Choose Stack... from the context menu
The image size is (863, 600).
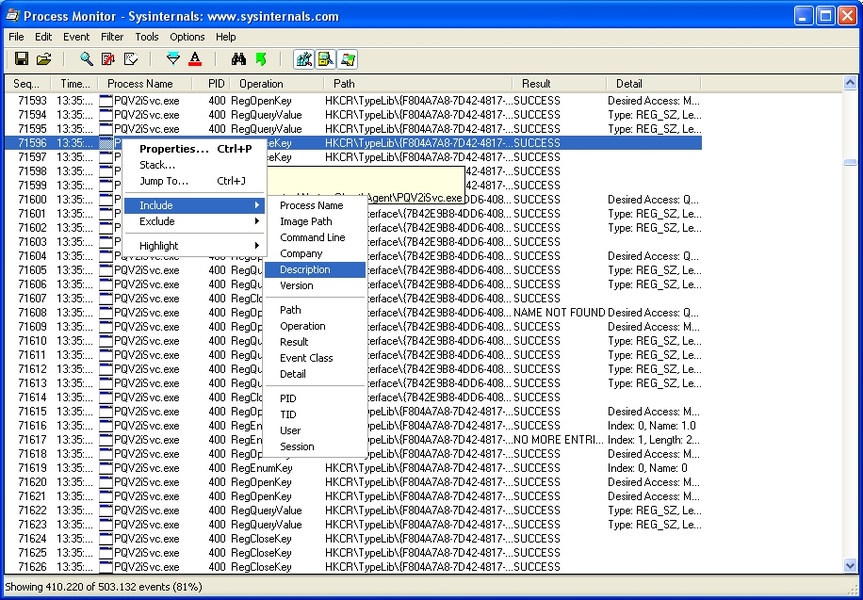(x=157, y=165)
